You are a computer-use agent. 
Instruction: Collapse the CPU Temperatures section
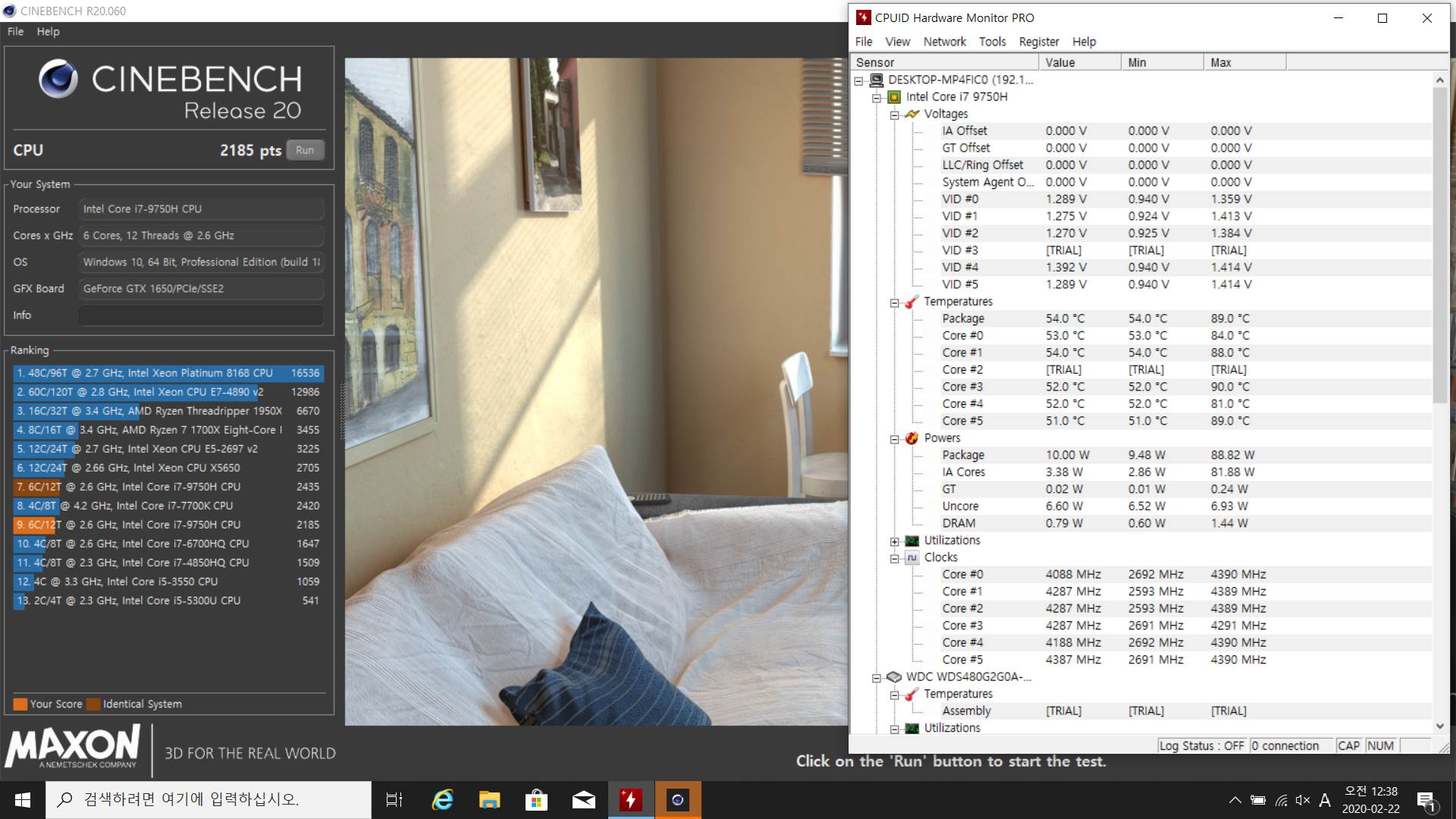pos(895,303)
